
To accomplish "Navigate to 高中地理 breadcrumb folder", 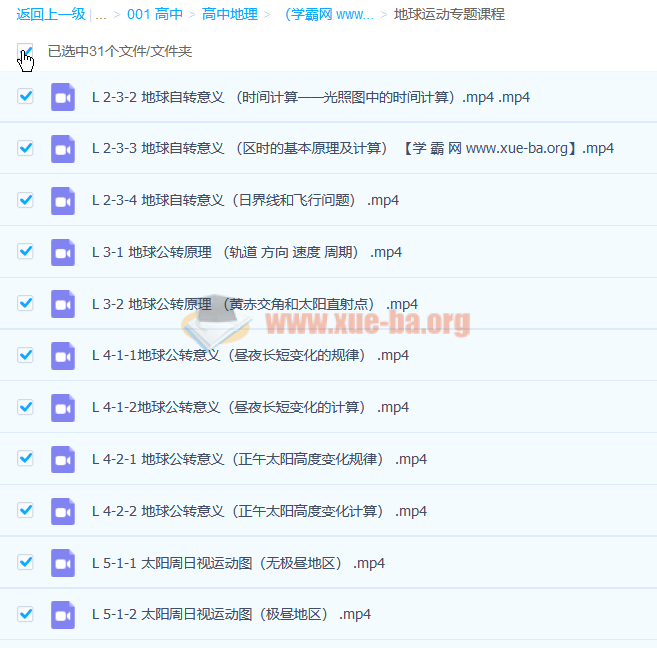I will pos(229,15).
